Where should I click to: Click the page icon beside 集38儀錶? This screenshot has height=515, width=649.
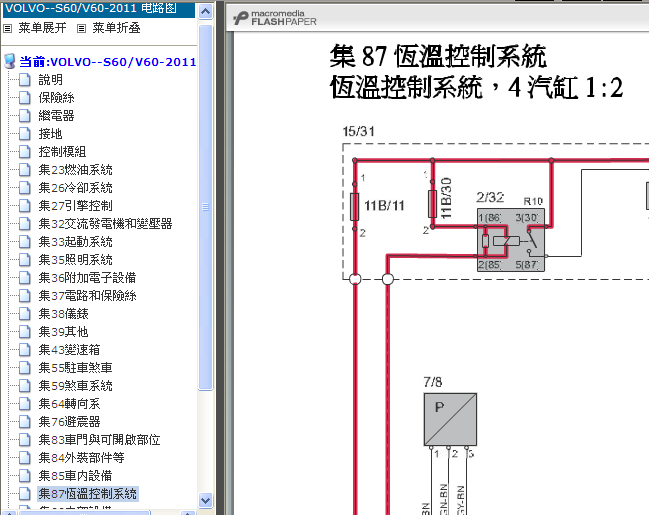[x=25, y=314]
